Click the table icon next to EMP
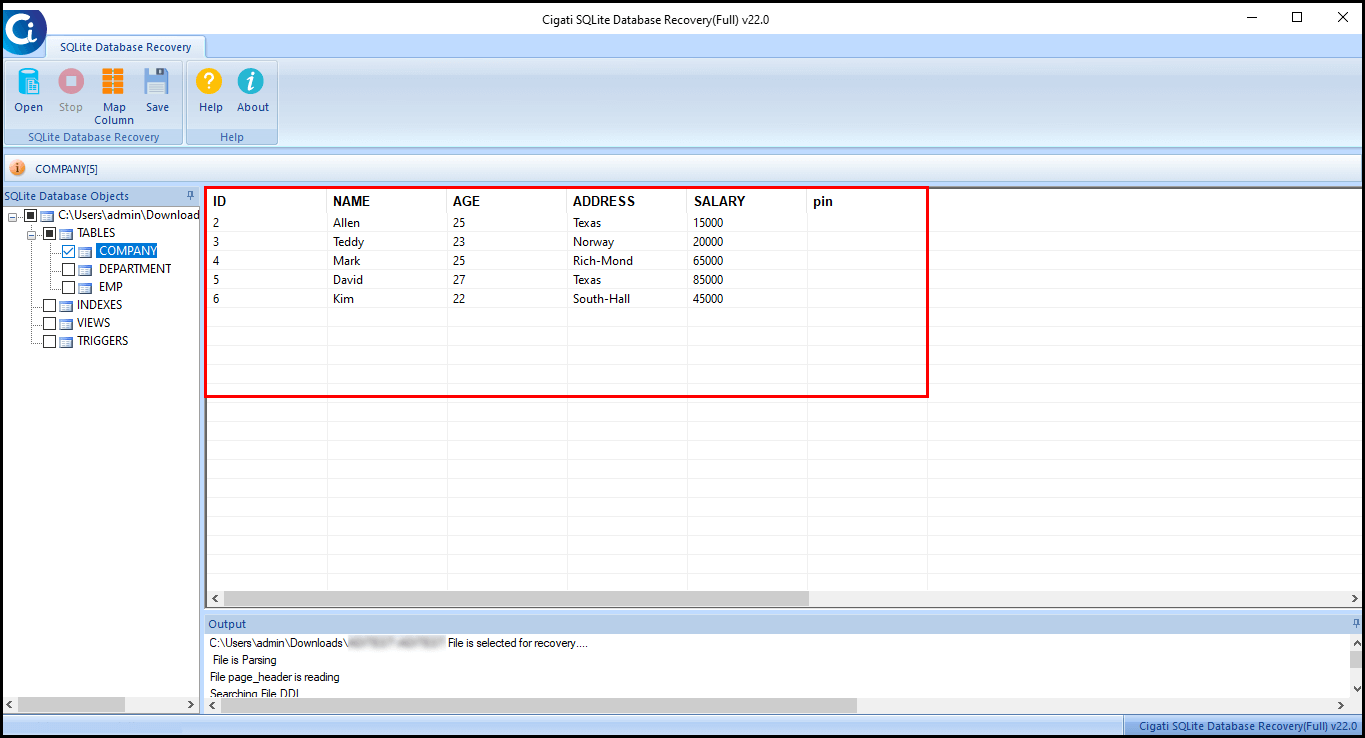The height and width of the screenshot is (738, 1365). click(x=86, y=287)
